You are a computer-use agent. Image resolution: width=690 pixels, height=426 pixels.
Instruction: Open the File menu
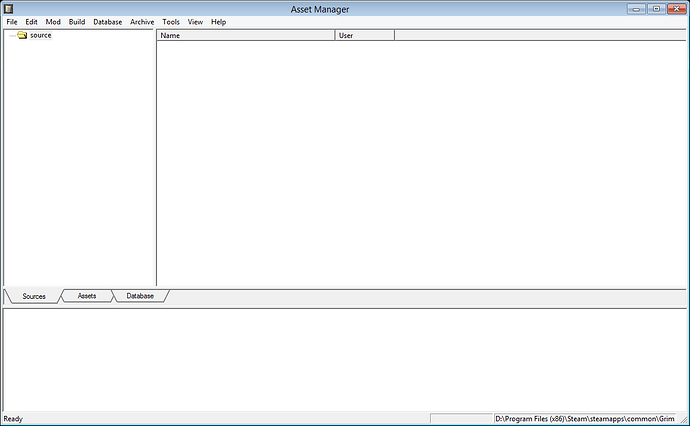pyautogui.click(x=12, y=22)
